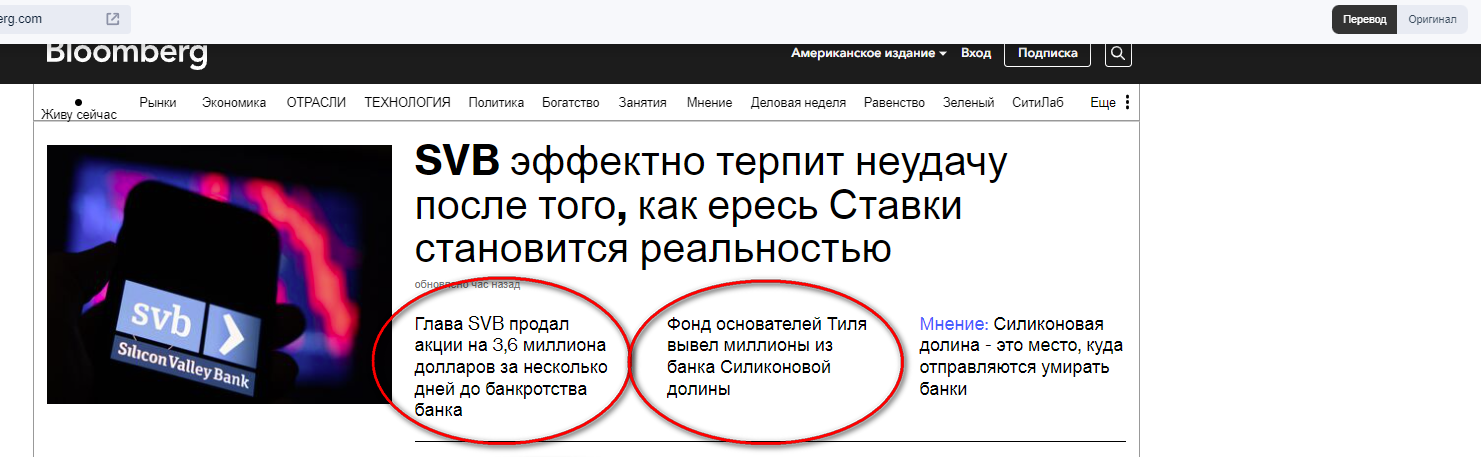Switch to Перевод translation mode
Image resolution: width=1481 pixels, height=457 pixels.
[x=1365, y=20]
